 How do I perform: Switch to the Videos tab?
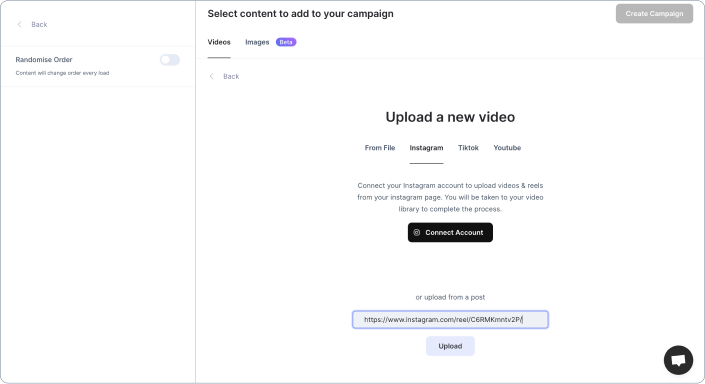[219, 42]
